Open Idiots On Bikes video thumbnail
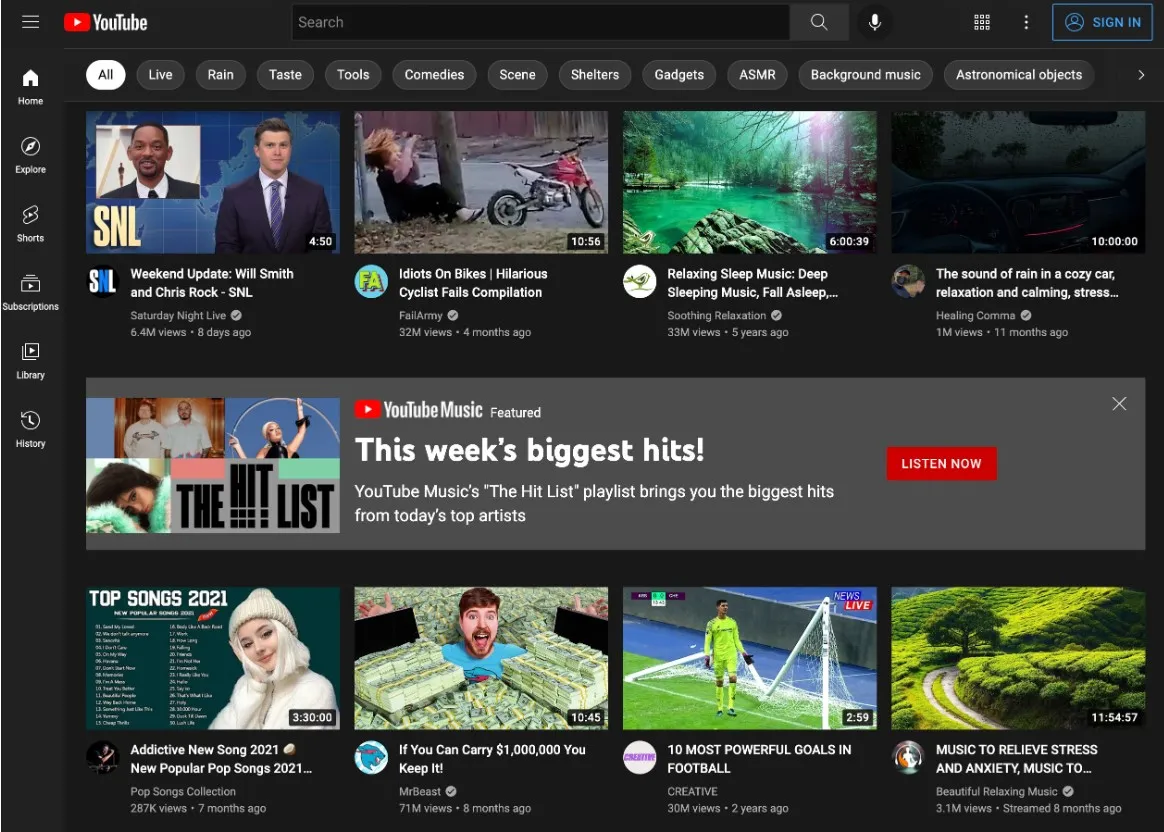 481,183
